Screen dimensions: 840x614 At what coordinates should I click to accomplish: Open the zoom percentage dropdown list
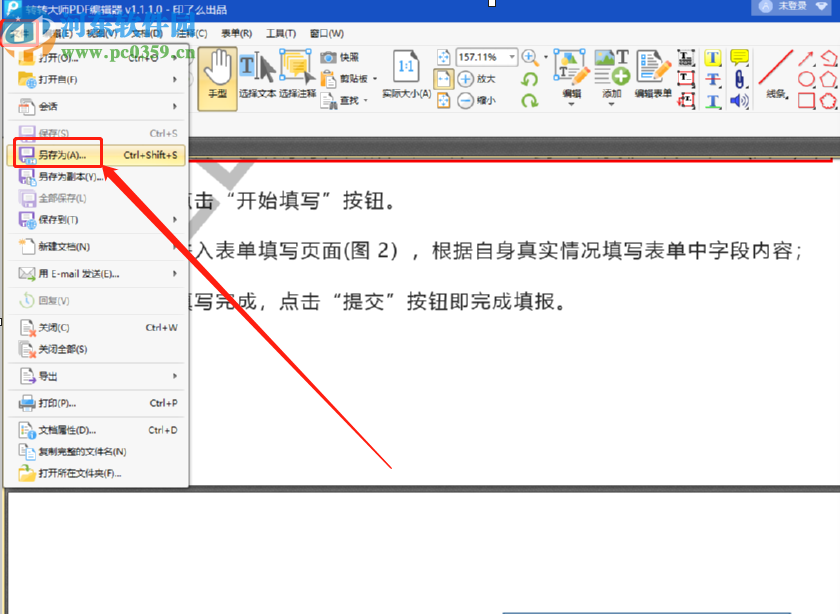coord(514,58)
